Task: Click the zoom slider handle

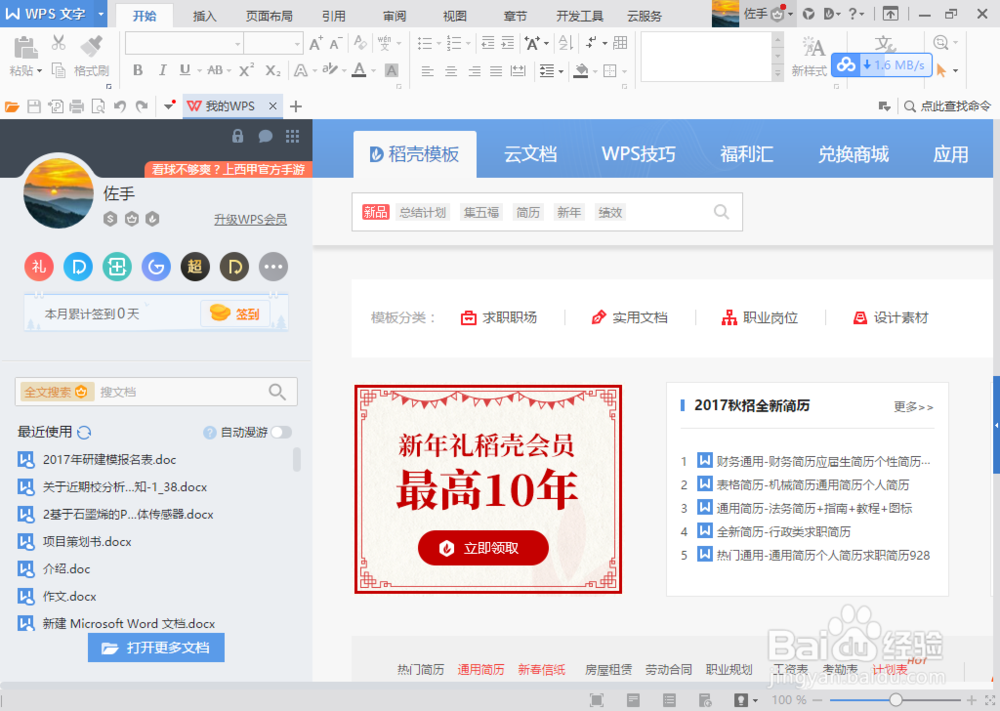Action: point(896,700)
